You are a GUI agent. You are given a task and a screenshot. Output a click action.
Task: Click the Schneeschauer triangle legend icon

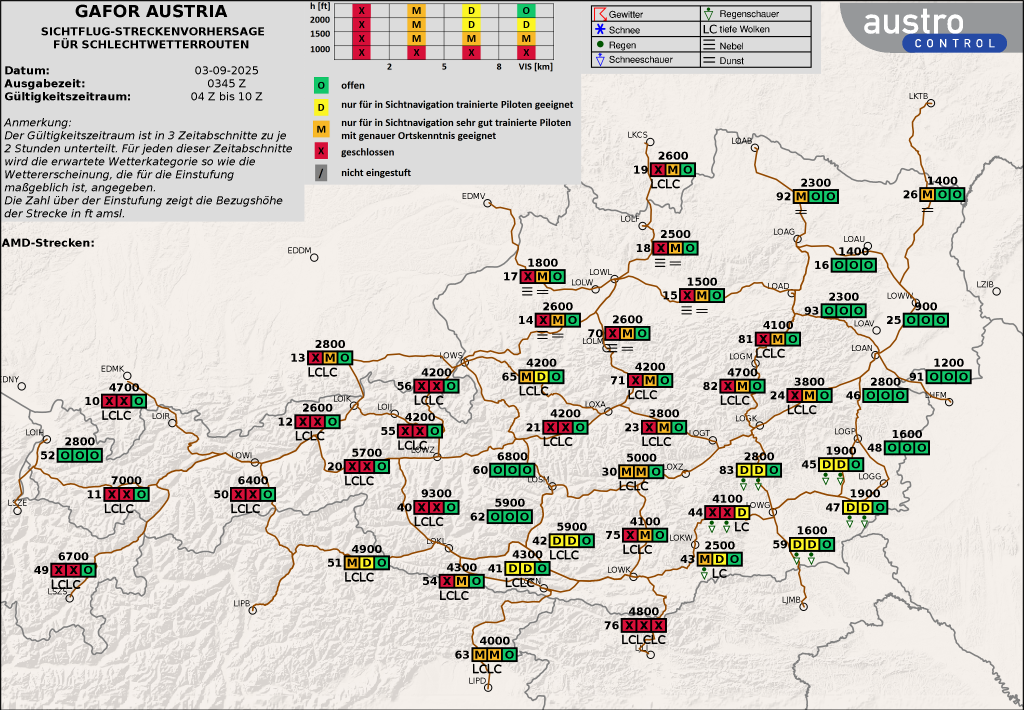[x=599, y=60]
